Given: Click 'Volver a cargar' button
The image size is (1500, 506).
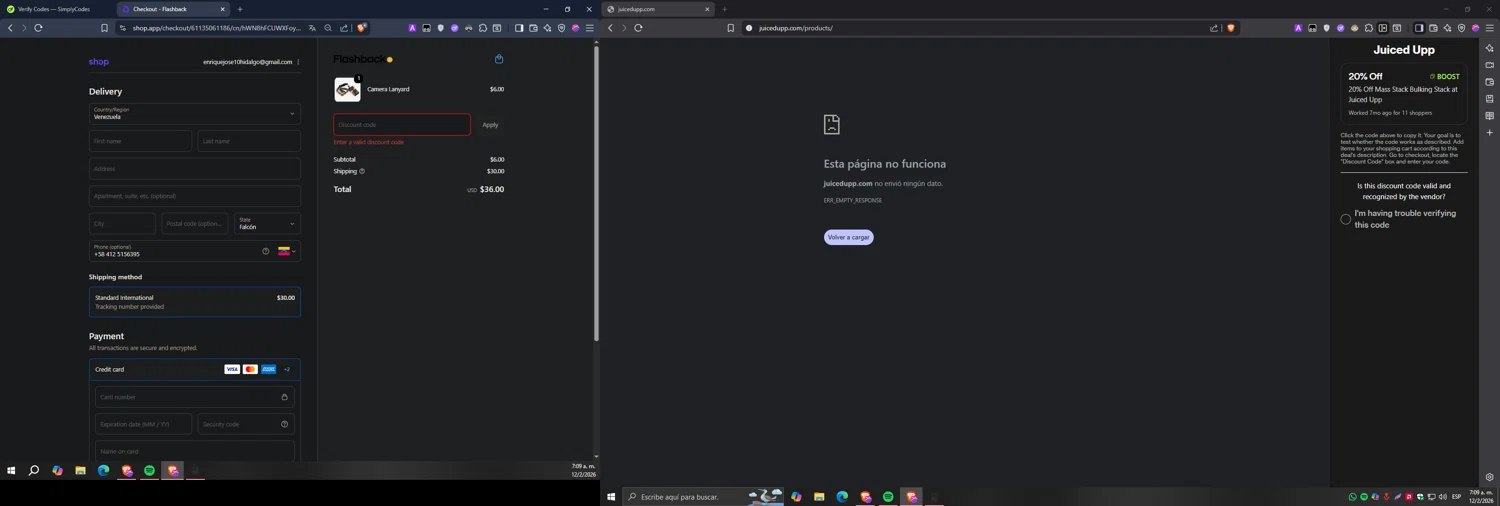Looking at the screenshot, I should [849, 237].
